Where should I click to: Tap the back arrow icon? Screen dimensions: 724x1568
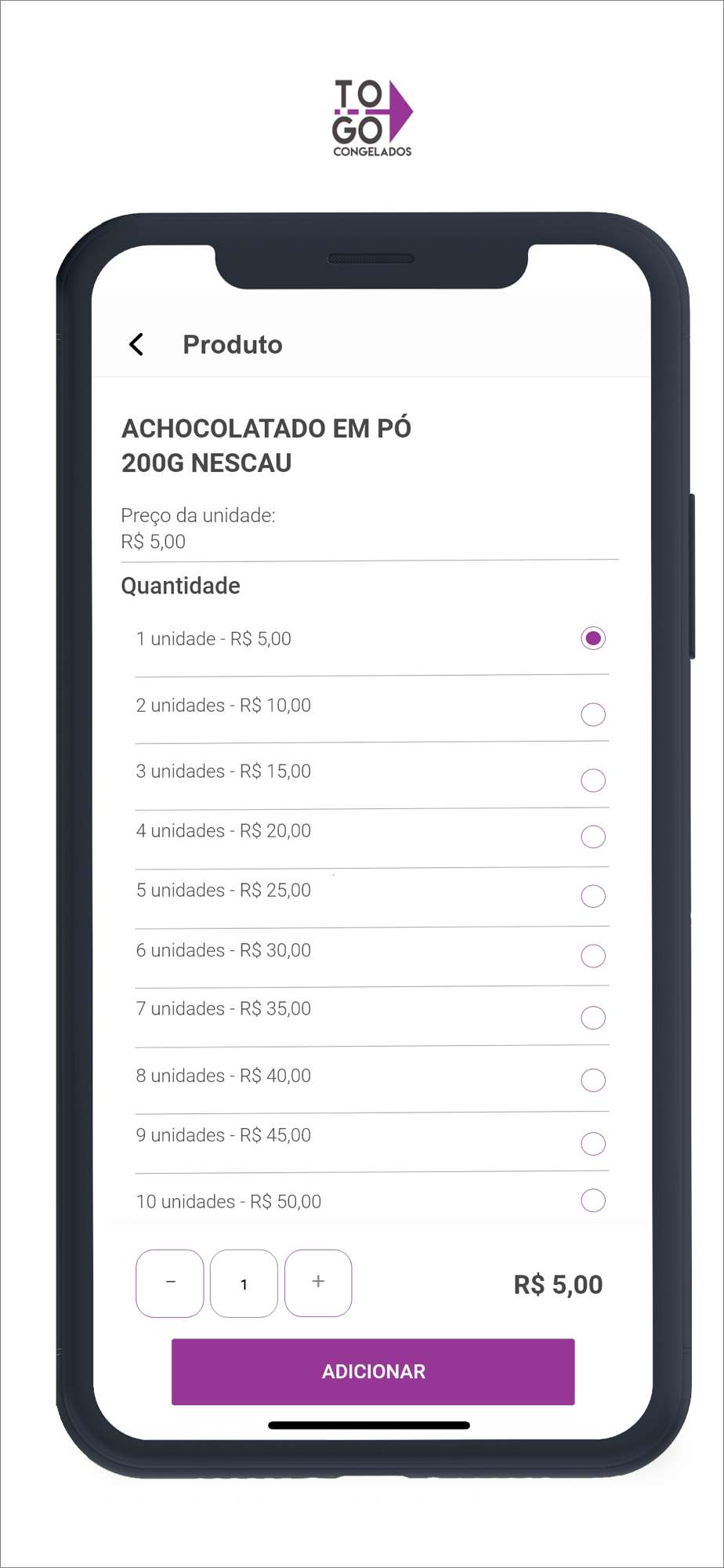tap(136, 344)
